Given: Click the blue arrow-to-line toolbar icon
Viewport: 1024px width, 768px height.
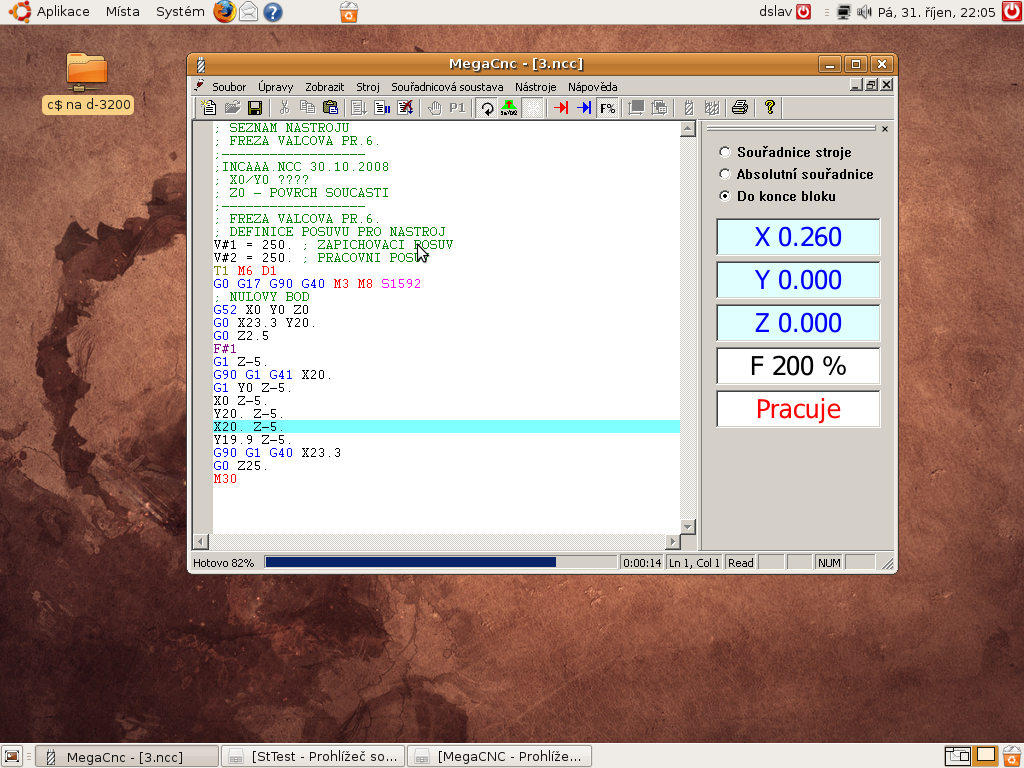Looking at the screenshot, I should pyautogui.click(x=584, y=108).
